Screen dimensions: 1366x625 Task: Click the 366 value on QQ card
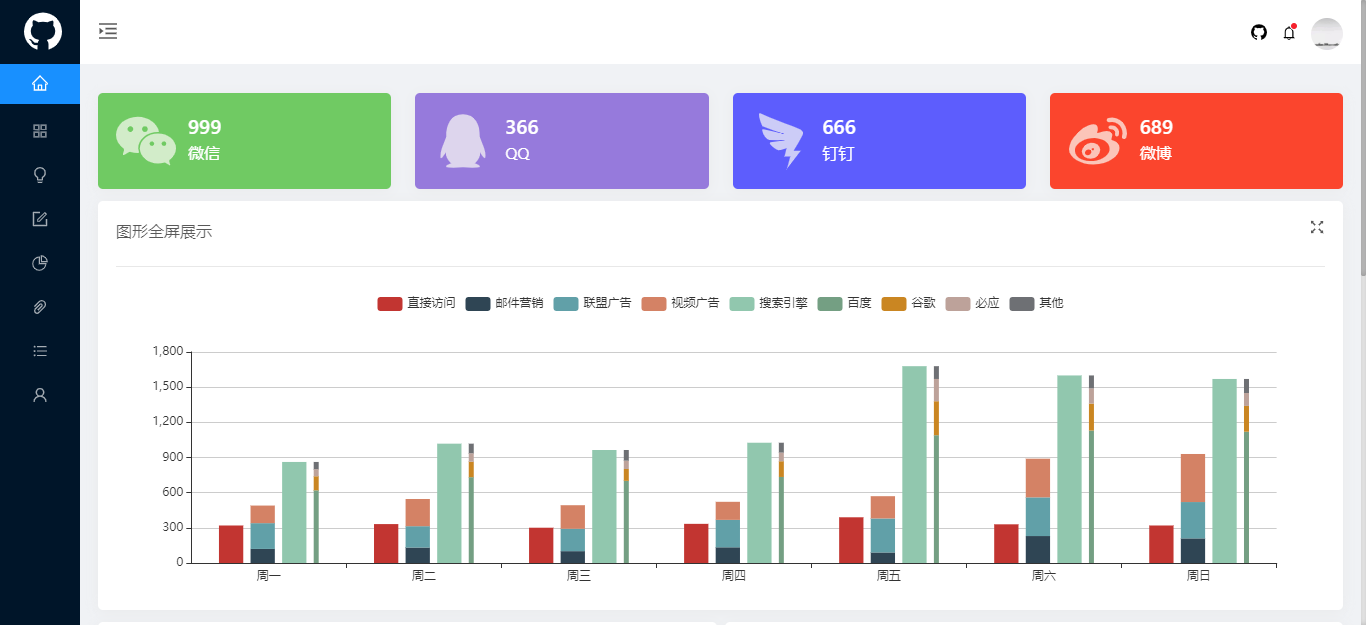tap(522, 127)
